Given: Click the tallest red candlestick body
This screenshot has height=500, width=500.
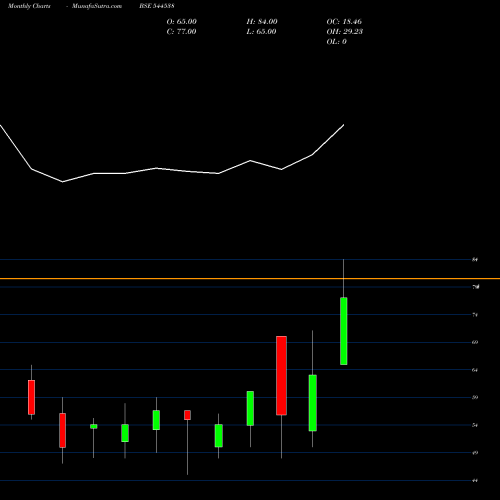Looking at the screenshot, I should pyautogui.click(x=281, y=376).
